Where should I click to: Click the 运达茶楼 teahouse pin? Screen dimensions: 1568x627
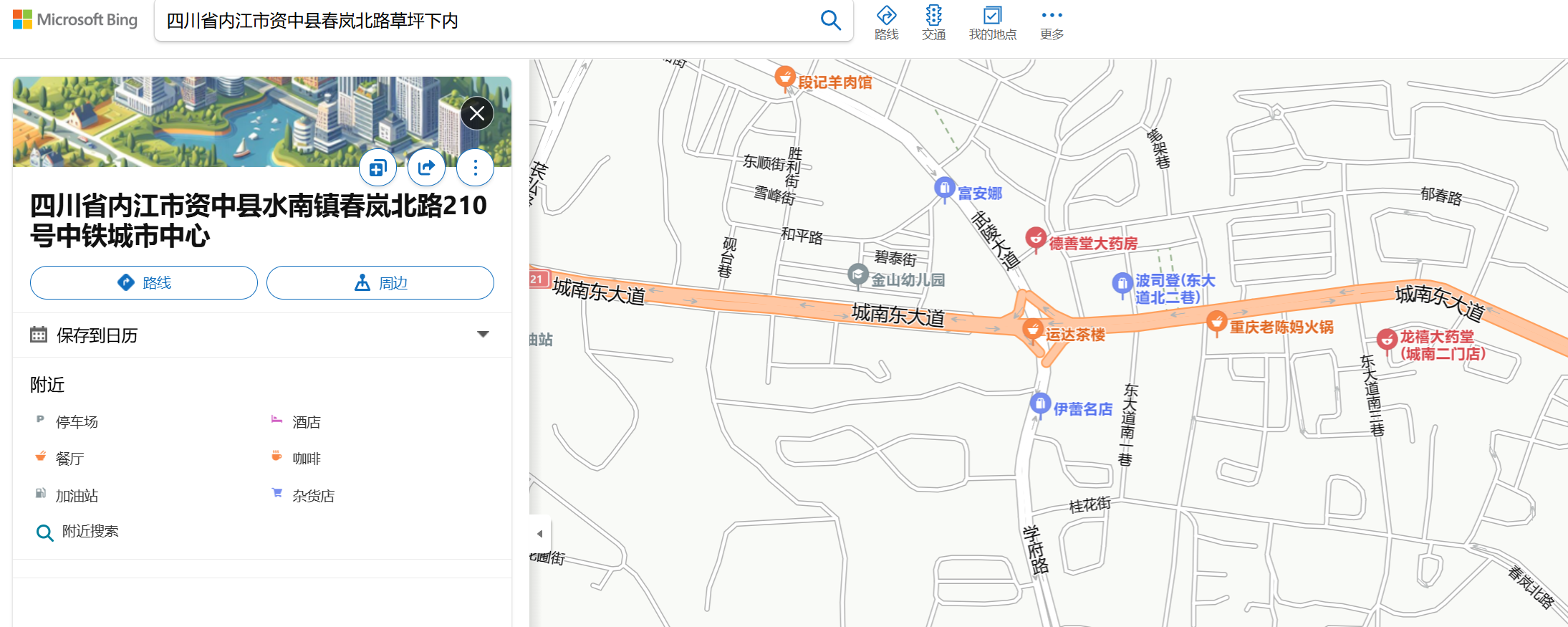pos(1032,330)
